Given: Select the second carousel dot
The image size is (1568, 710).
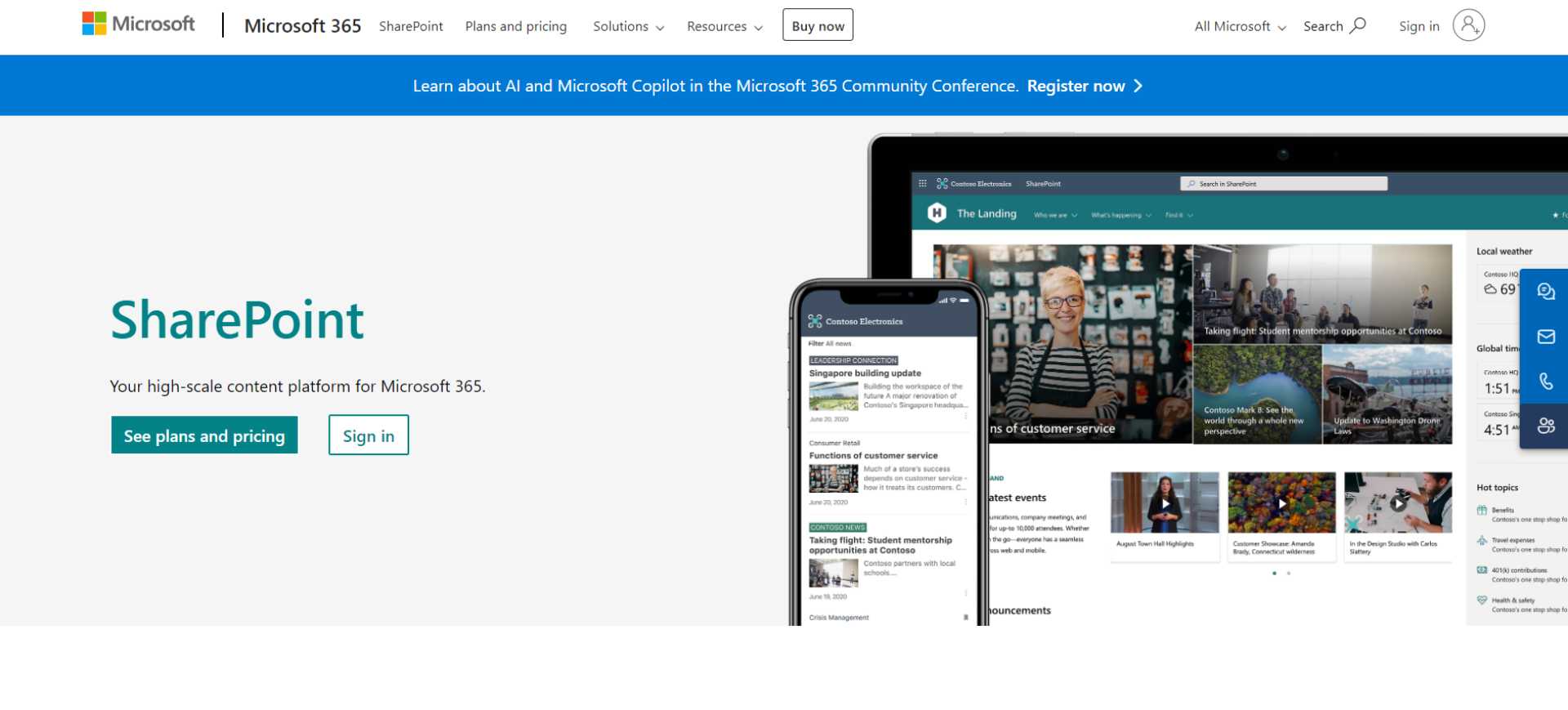Looking at the screenshot, I should pyautogui.click(x=1289, y=574).
